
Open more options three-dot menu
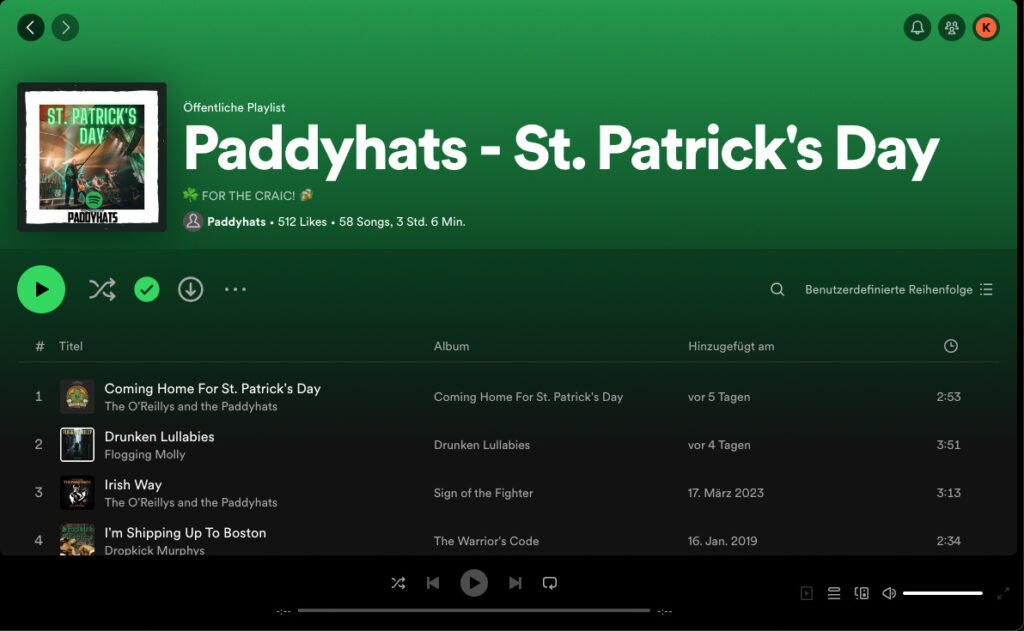coord(235,289)
